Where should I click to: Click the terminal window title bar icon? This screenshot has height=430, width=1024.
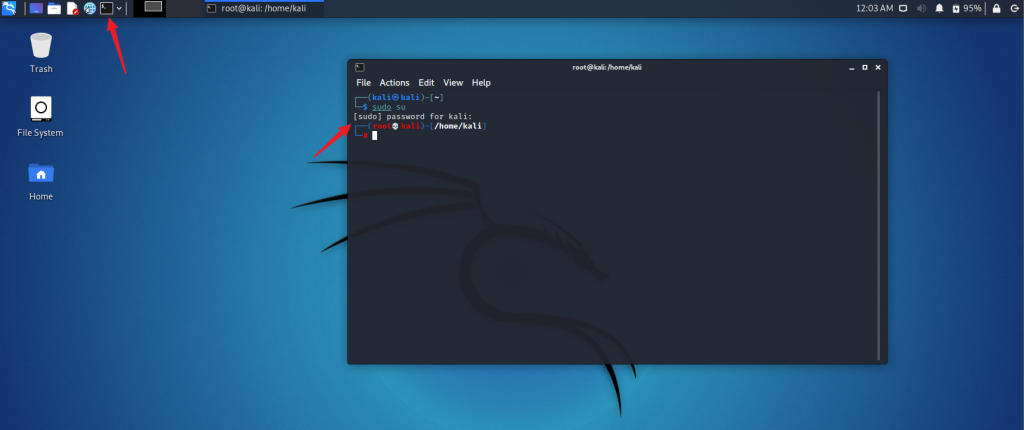click(x=359, y=67)
